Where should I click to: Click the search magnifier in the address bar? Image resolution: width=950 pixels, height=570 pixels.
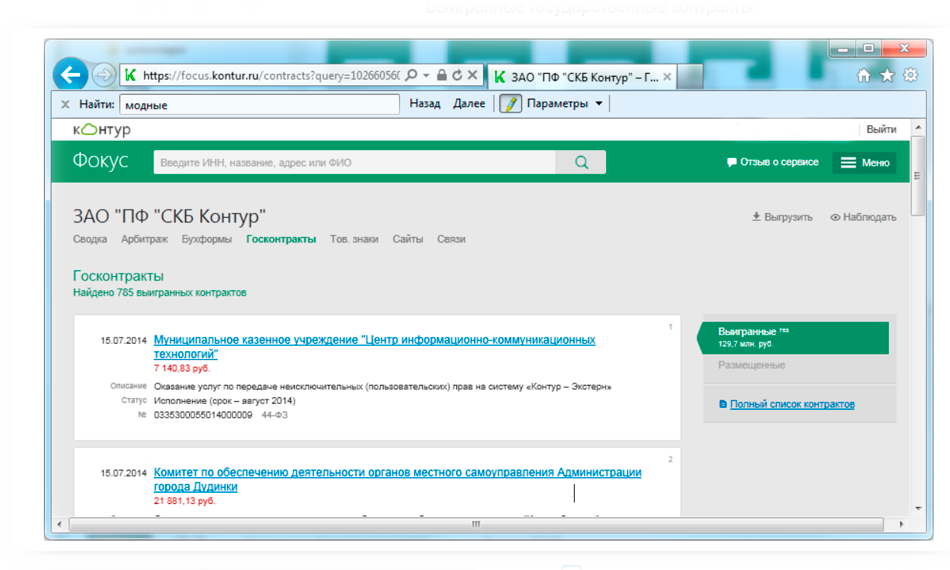pos(411,75)
